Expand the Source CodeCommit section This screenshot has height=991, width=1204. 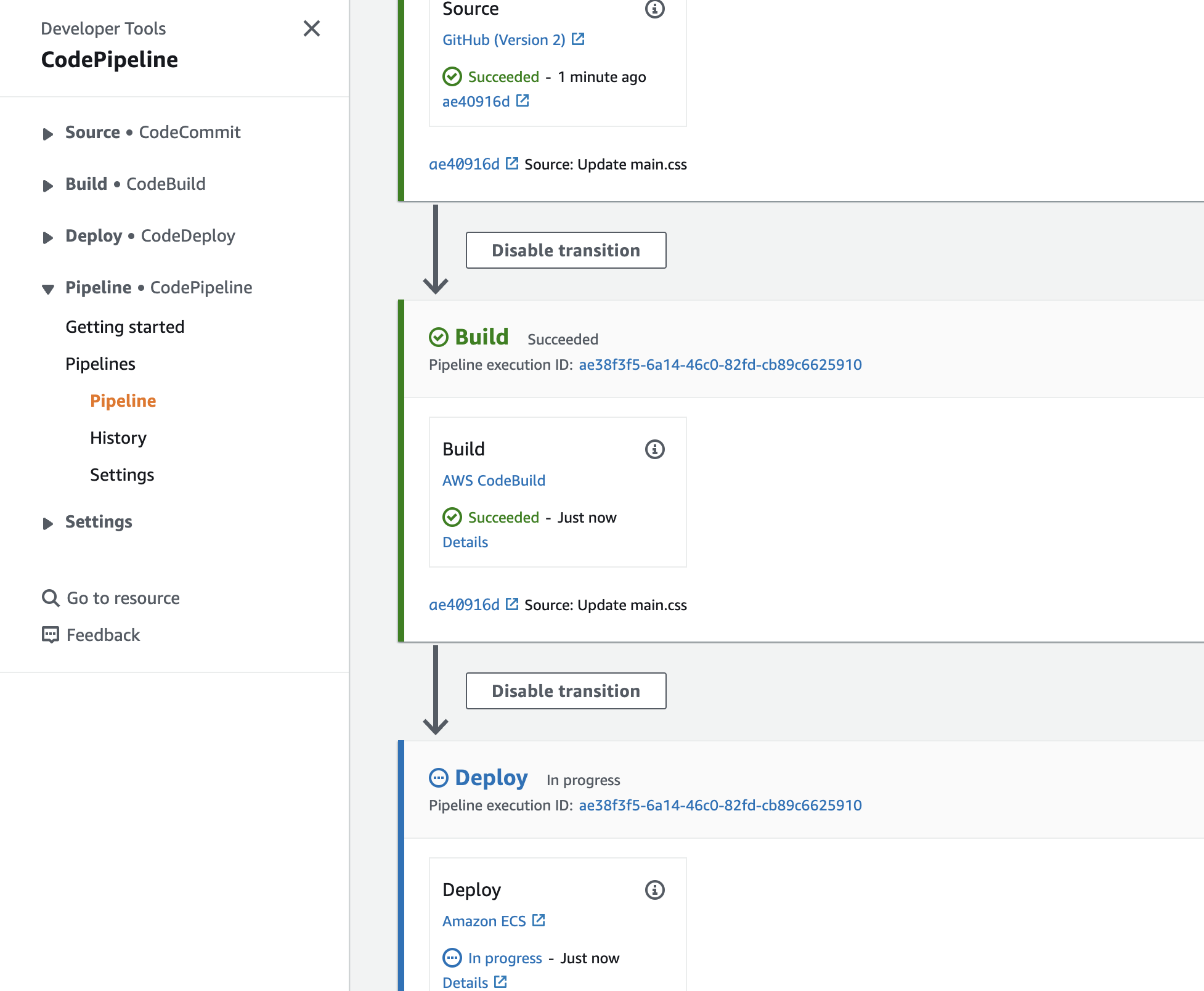(x=47, y=134)
